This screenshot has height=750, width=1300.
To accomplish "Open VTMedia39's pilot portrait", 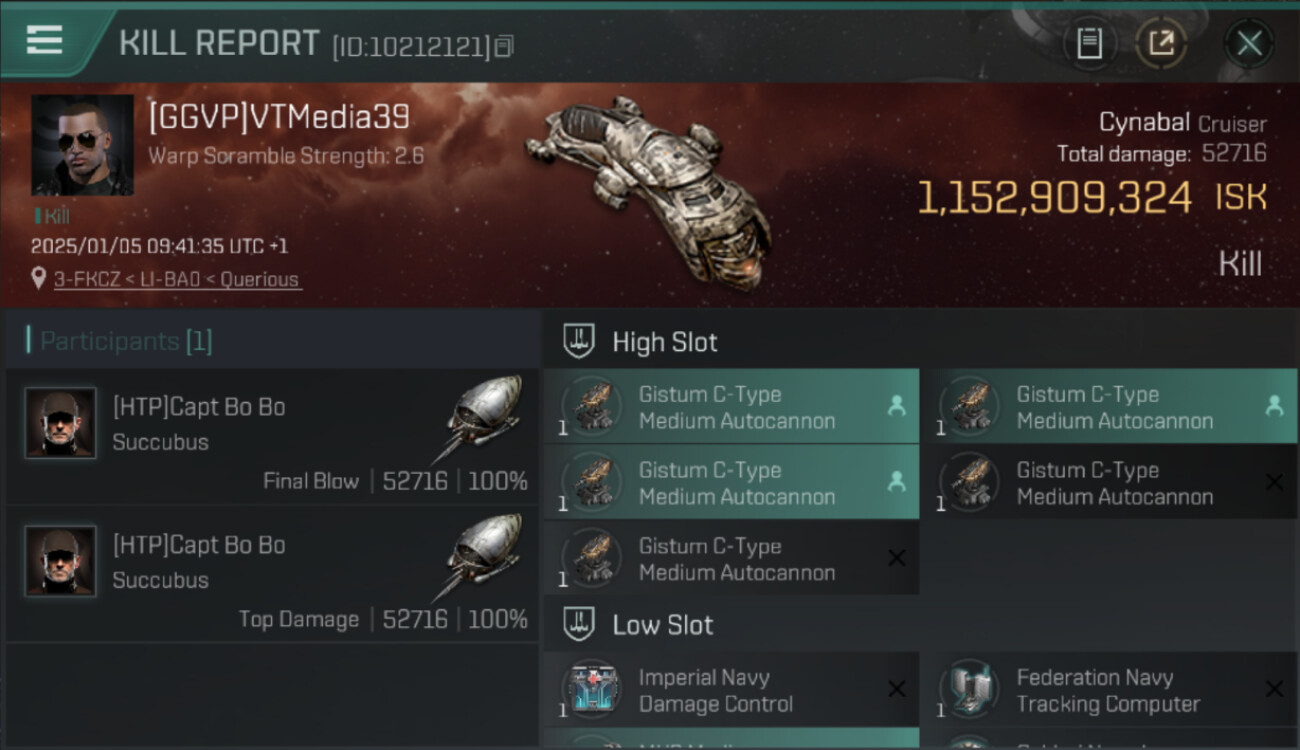I will [x=82, y=144].
